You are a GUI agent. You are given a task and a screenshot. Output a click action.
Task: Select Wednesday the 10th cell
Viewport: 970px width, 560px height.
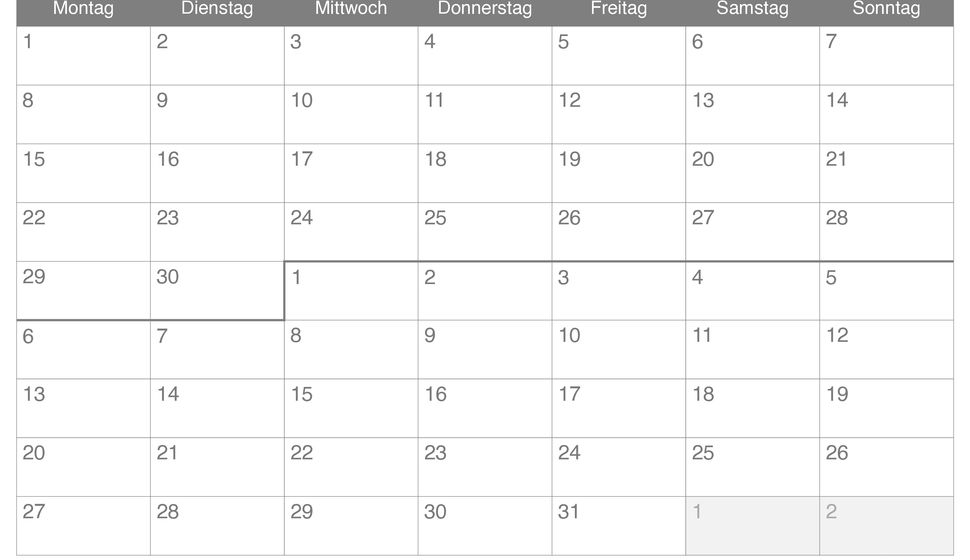[x=351, y=114]
